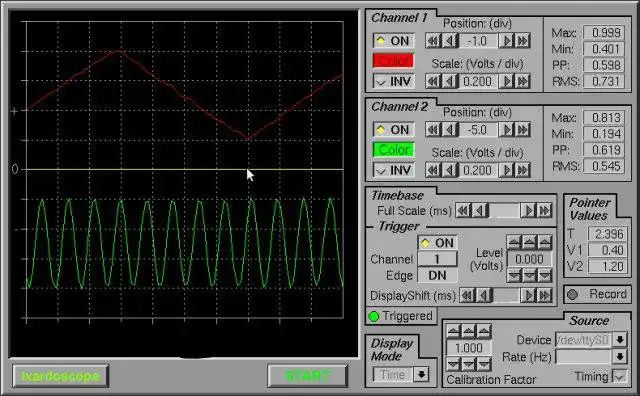The height and width of the screenshot is (396, 640).
Task: Lower trigger level with rightmost down arrow
Action: tap(545, 276)
